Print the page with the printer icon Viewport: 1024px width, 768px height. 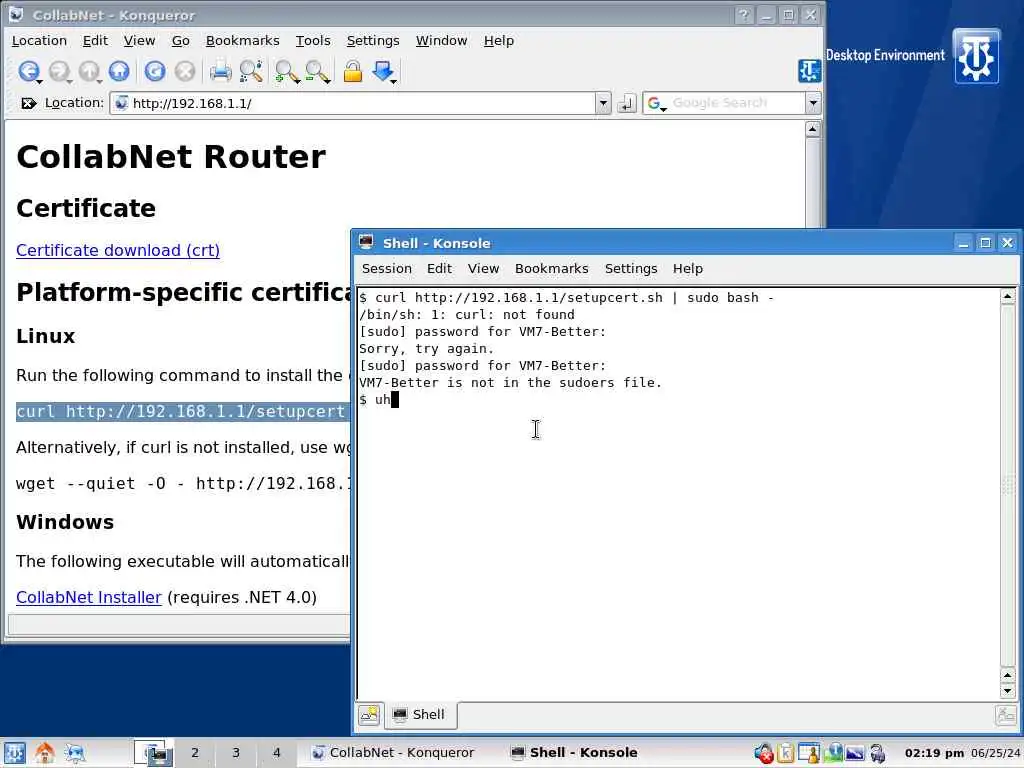coord(221,71)
